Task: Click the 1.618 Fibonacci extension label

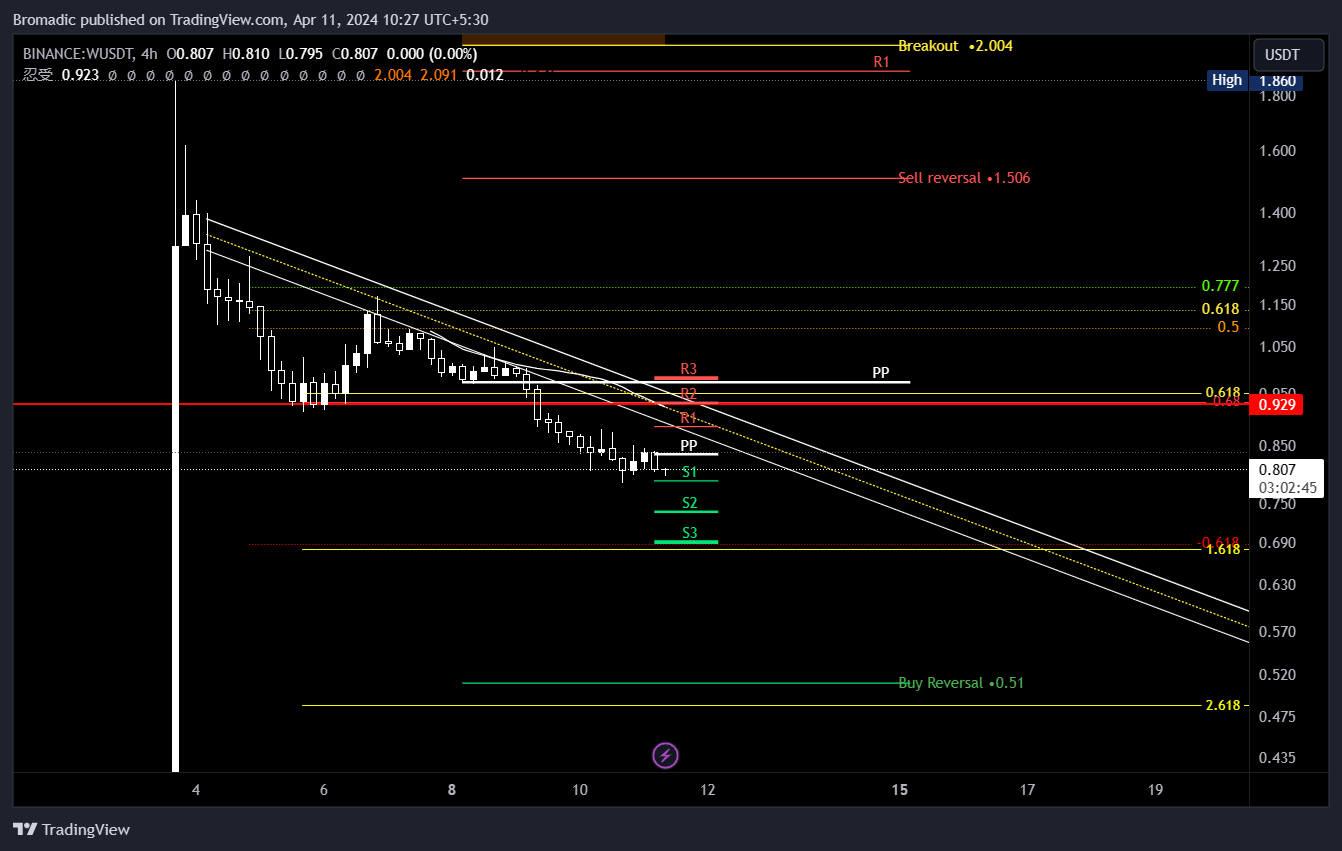Action: pos(1222,549)
